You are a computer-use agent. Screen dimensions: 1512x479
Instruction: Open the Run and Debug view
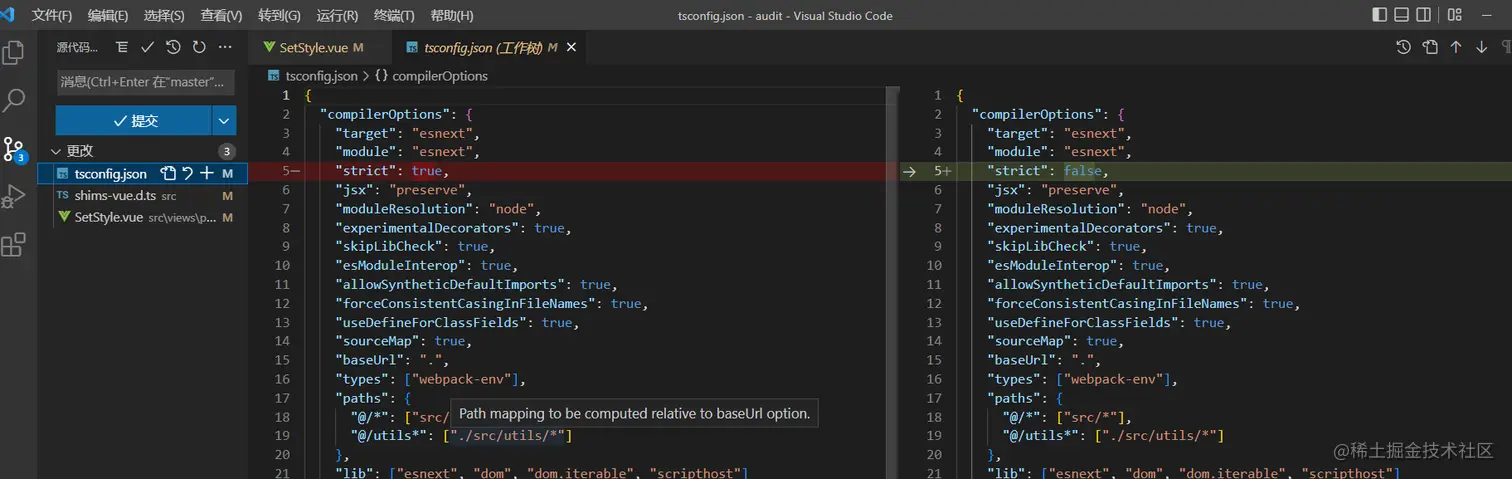point(14,196)
